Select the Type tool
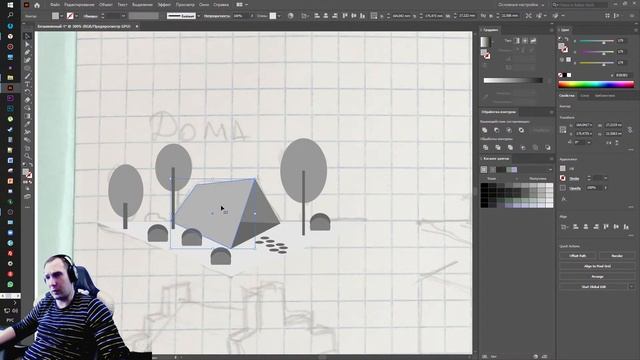The height and width of the screenshot is (360, 640). [x=27, y=84]
